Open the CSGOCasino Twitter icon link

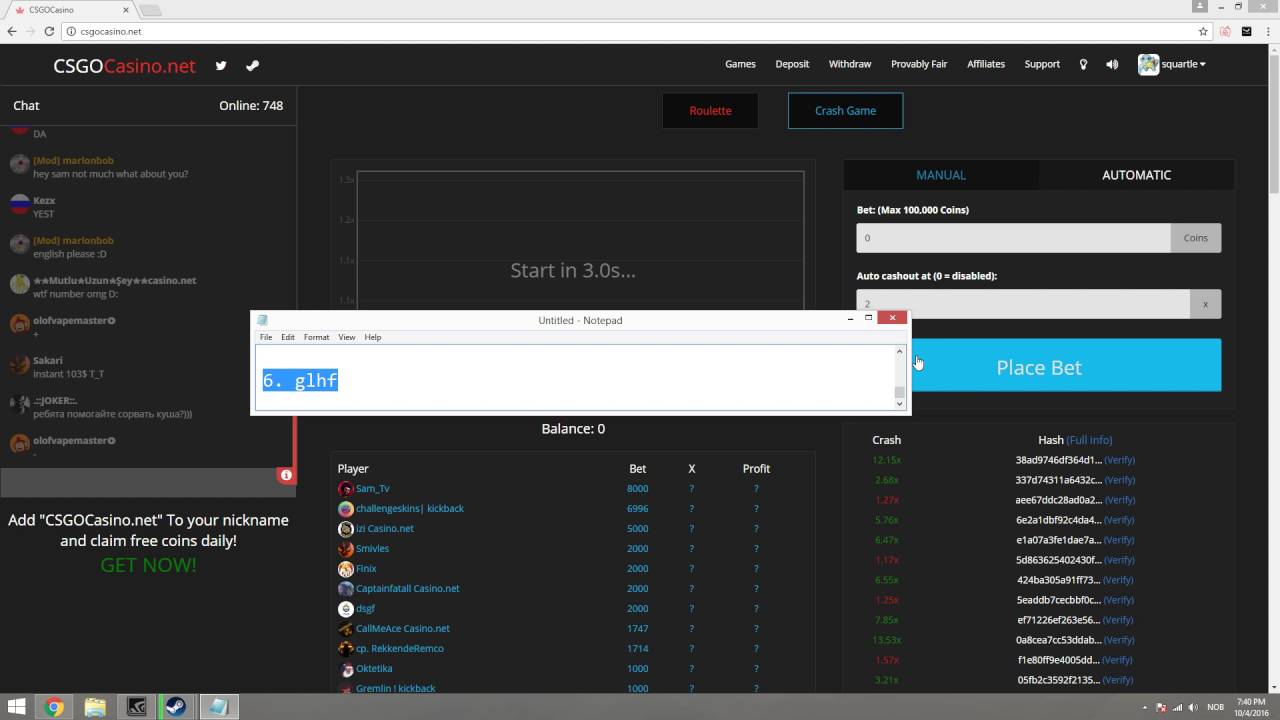[221, 66]
